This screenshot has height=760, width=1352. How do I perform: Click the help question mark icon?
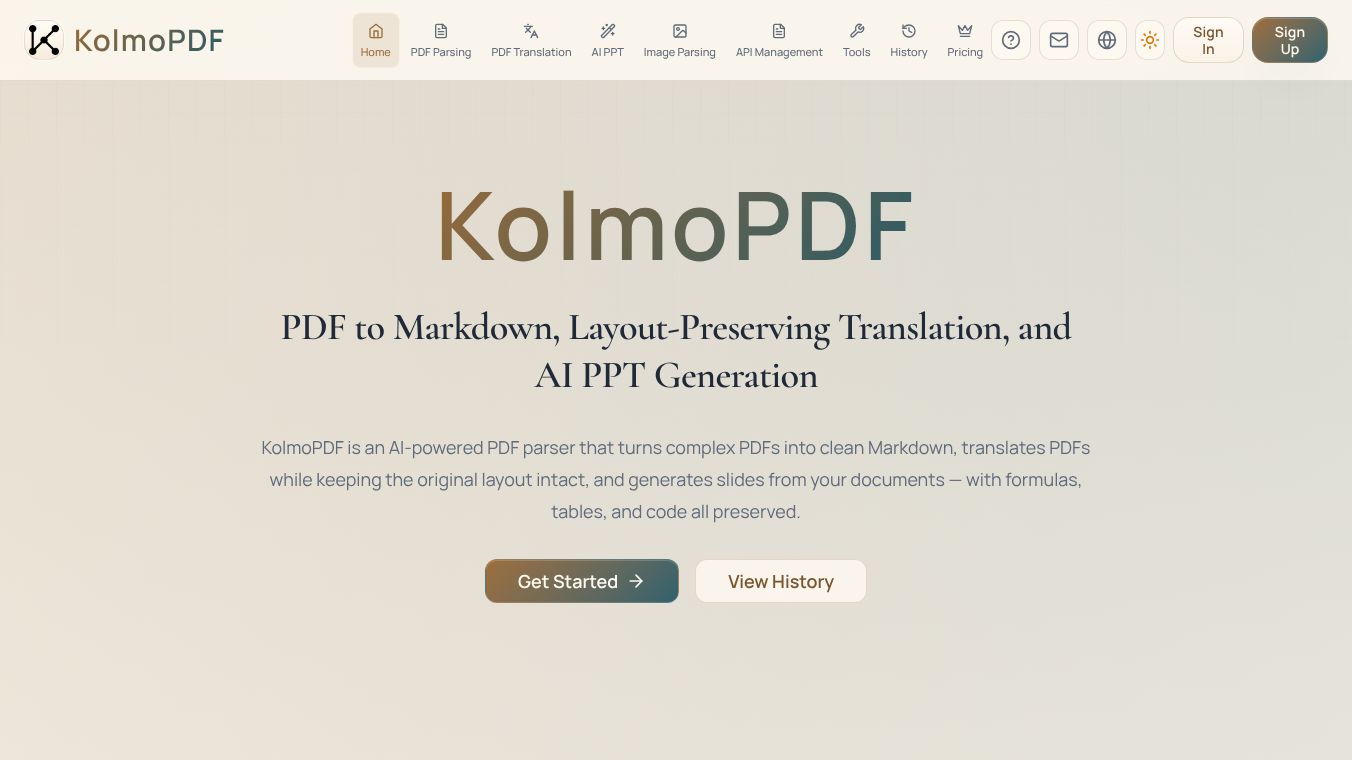[1011, 40]
